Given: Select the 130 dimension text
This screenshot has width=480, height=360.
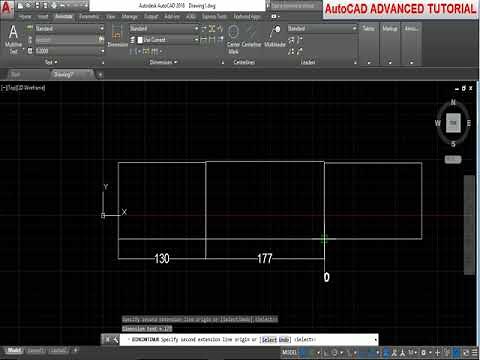Looking at the screenshot, I should point(162,258).
